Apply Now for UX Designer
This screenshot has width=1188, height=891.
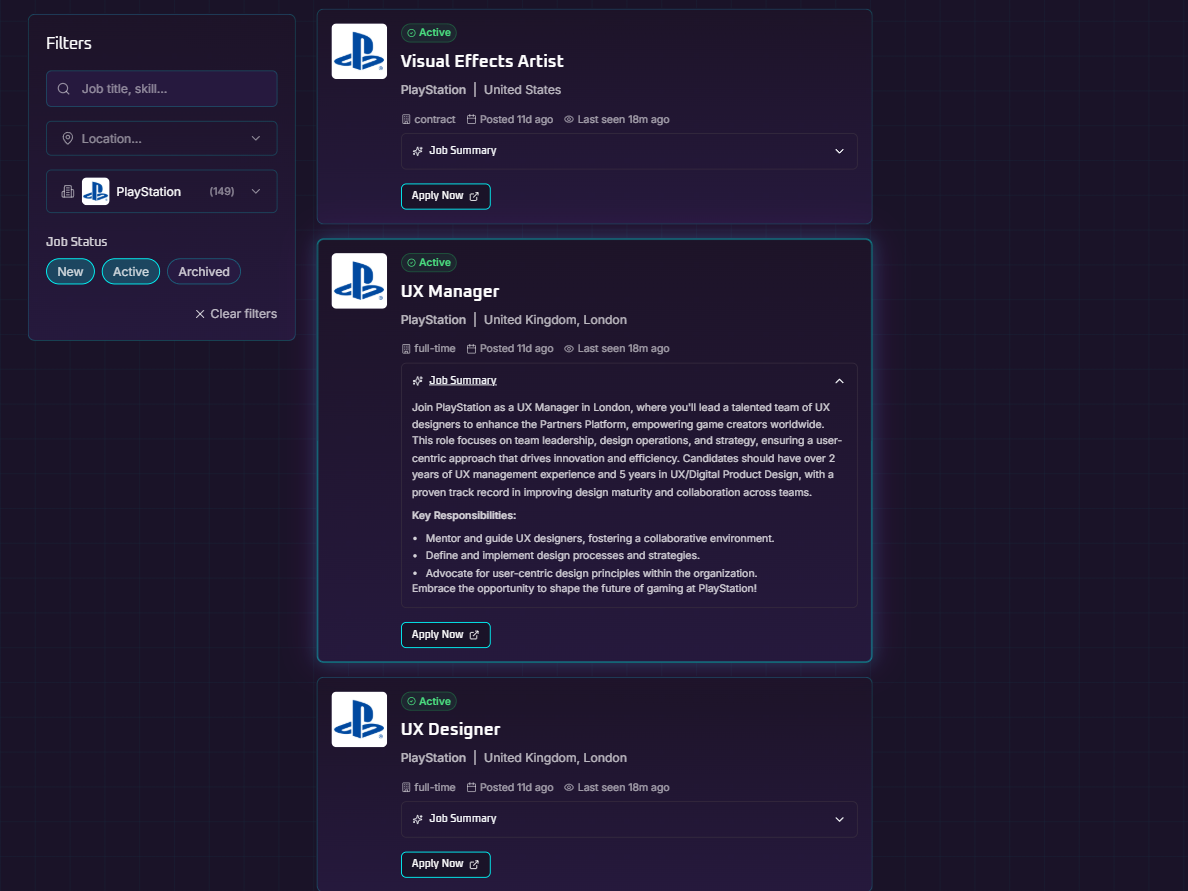pos(446,864)
